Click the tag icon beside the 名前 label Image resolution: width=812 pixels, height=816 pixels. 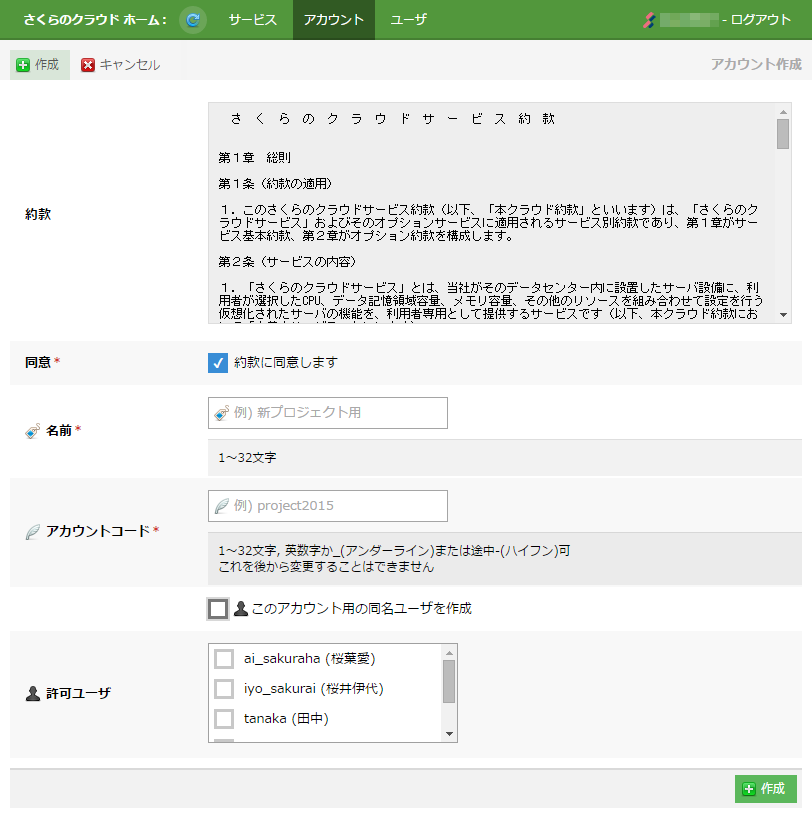point(32,431)
